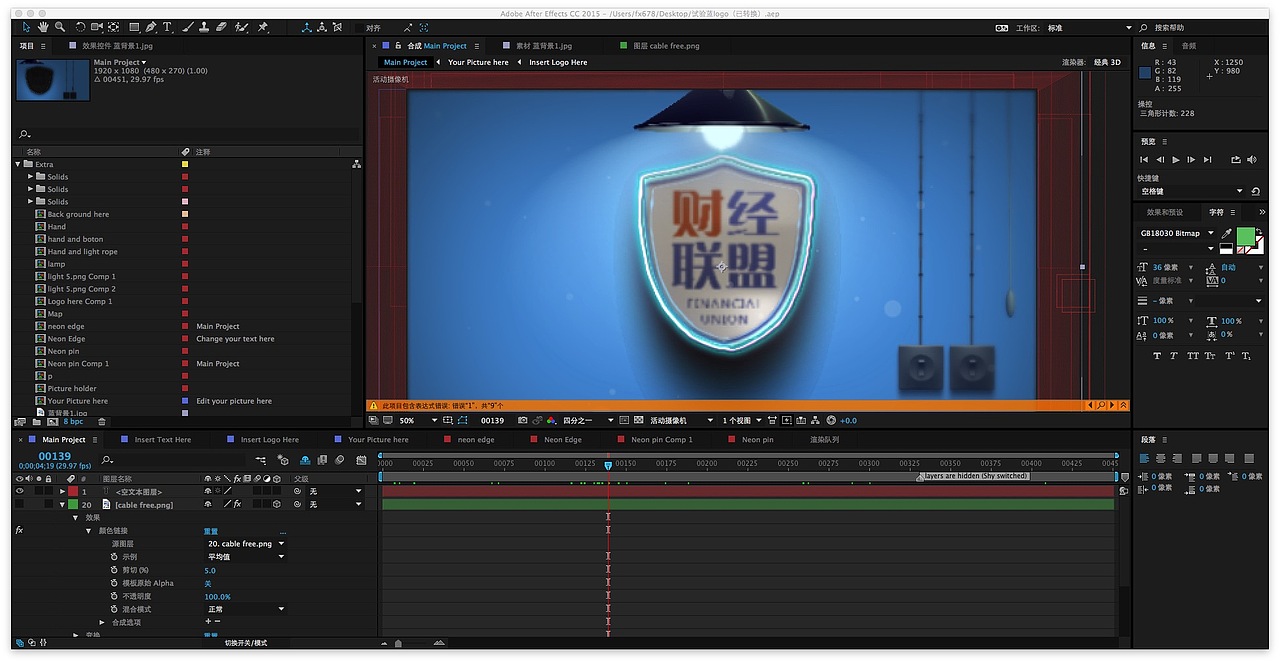Open the 源图层 cable free.png dropdown

[x=246, y=544]
